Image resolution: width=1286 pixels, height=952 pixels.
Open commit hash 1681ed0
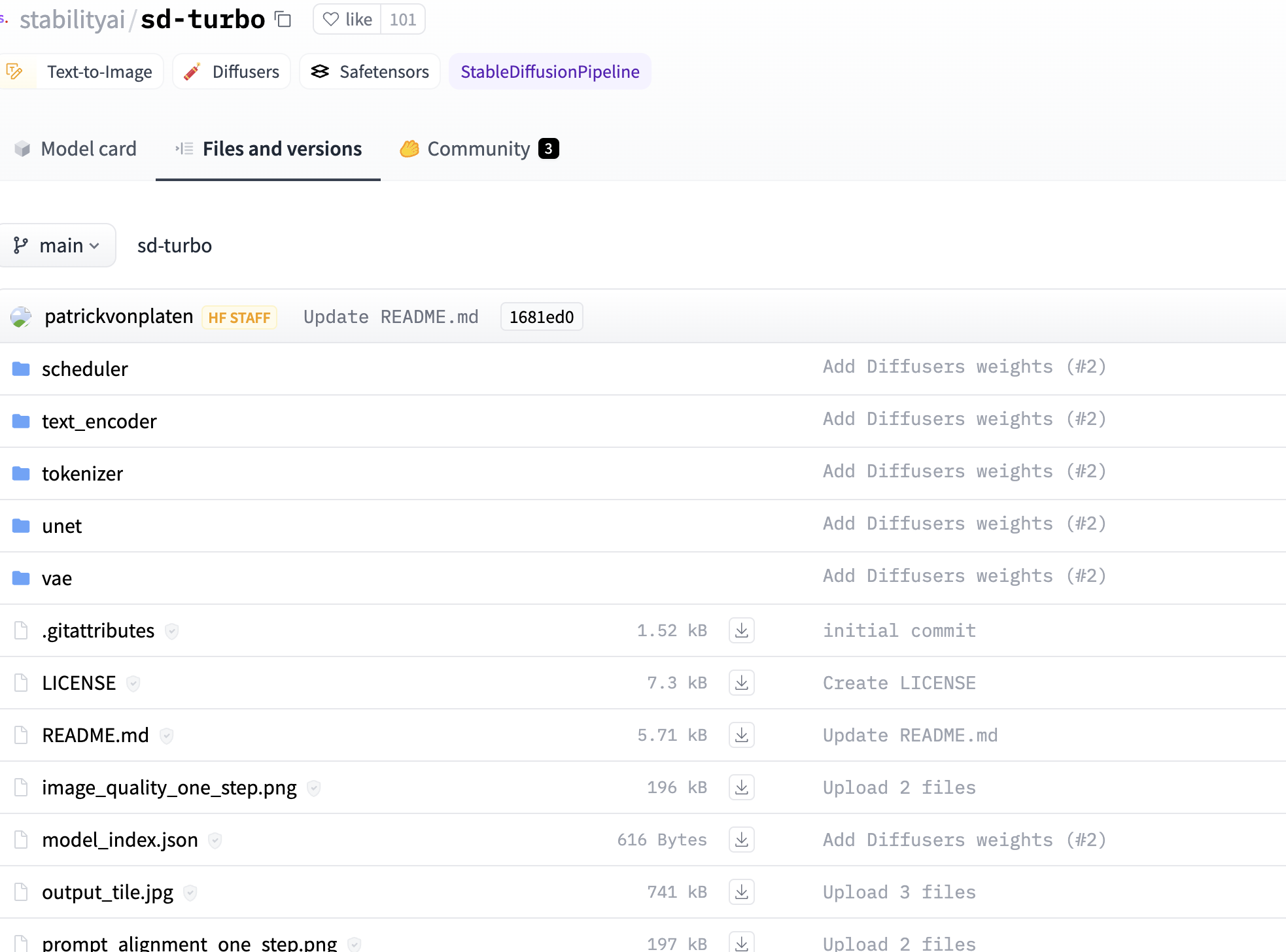click(x=542, y=317)
